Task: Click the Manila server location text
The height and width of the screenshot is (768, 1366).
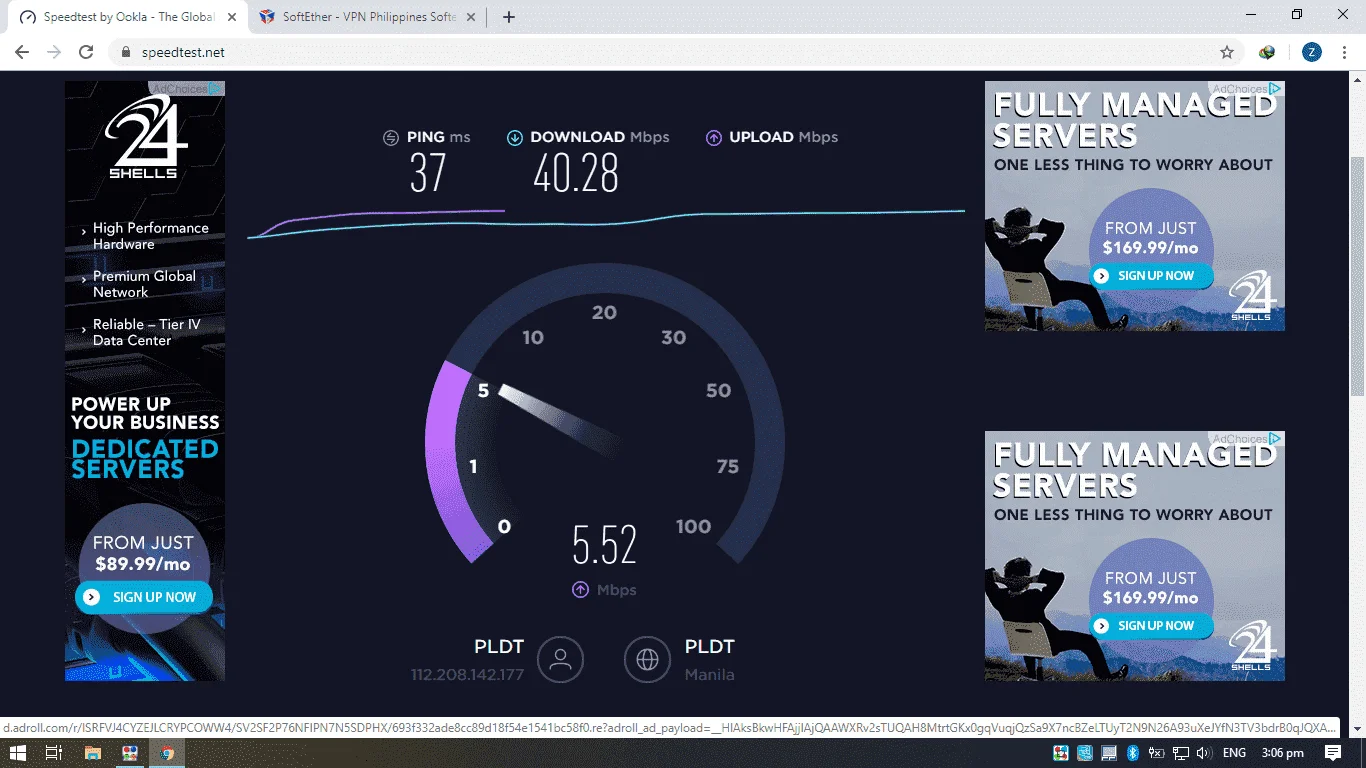Action: (x=710, y=675)
